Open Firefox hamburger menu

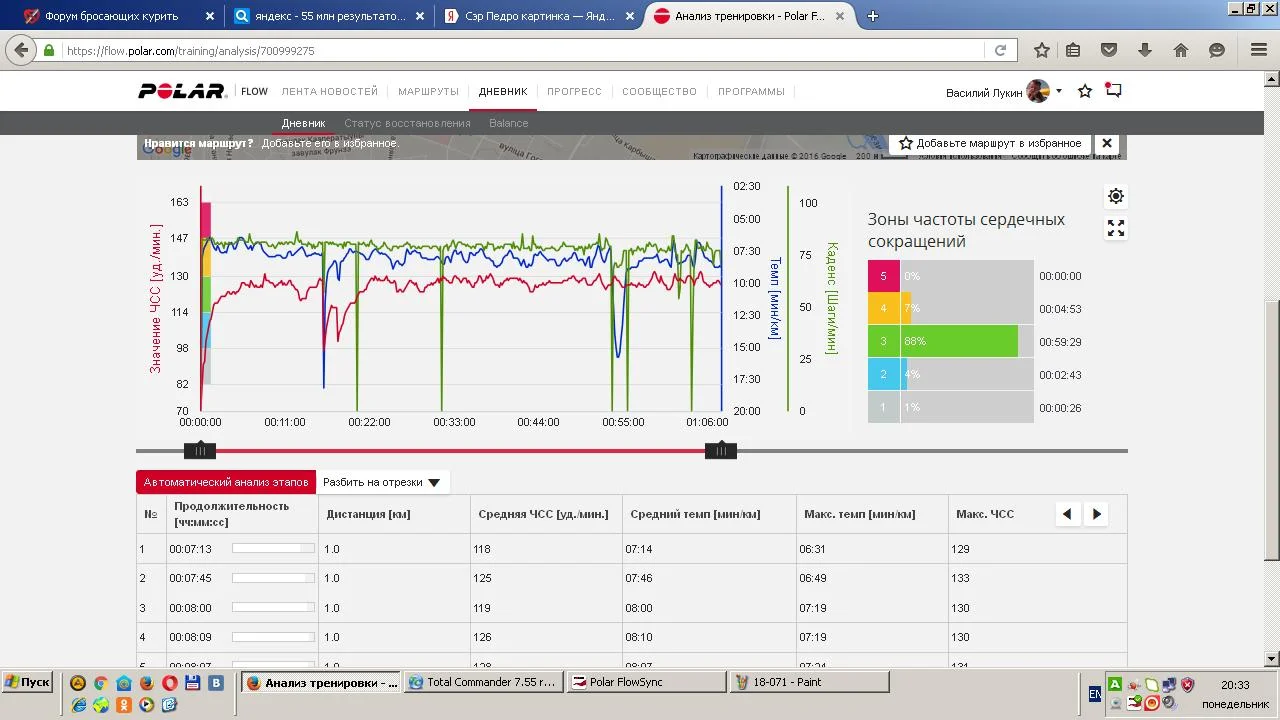(1259, 50)
